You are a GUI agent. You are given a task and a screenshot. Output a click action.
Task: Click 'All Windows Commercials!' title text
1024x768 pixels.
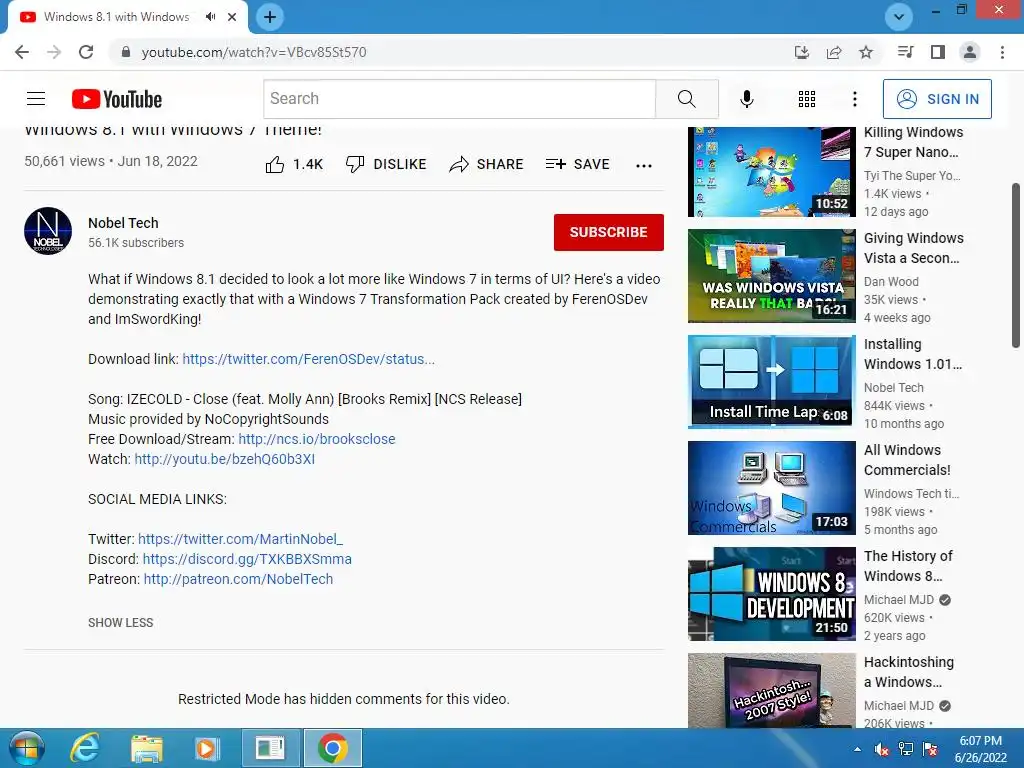[x=907, y=460]
